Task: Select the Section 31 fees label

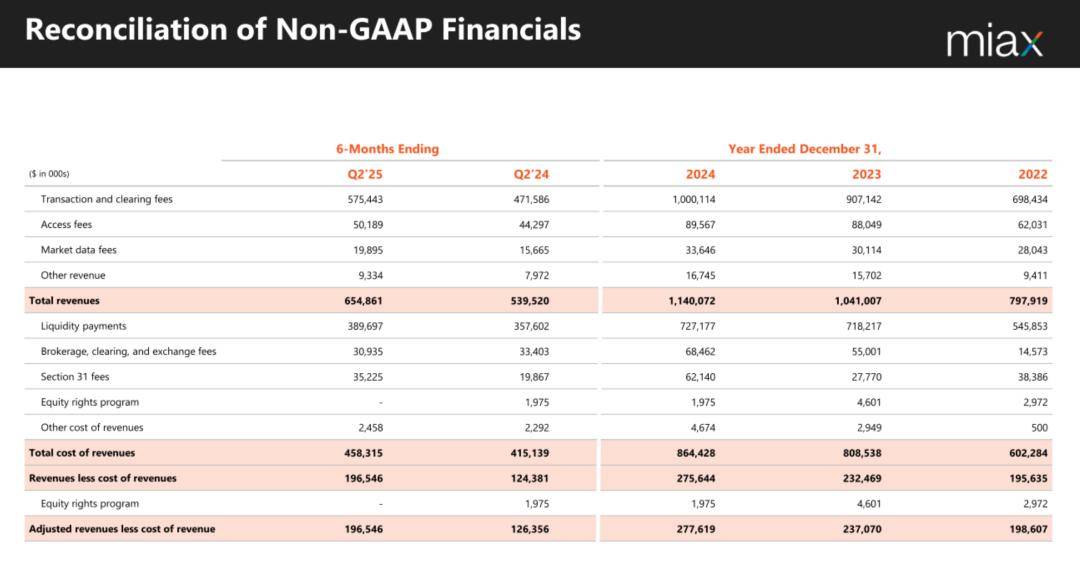Action: tap(74, 377)
